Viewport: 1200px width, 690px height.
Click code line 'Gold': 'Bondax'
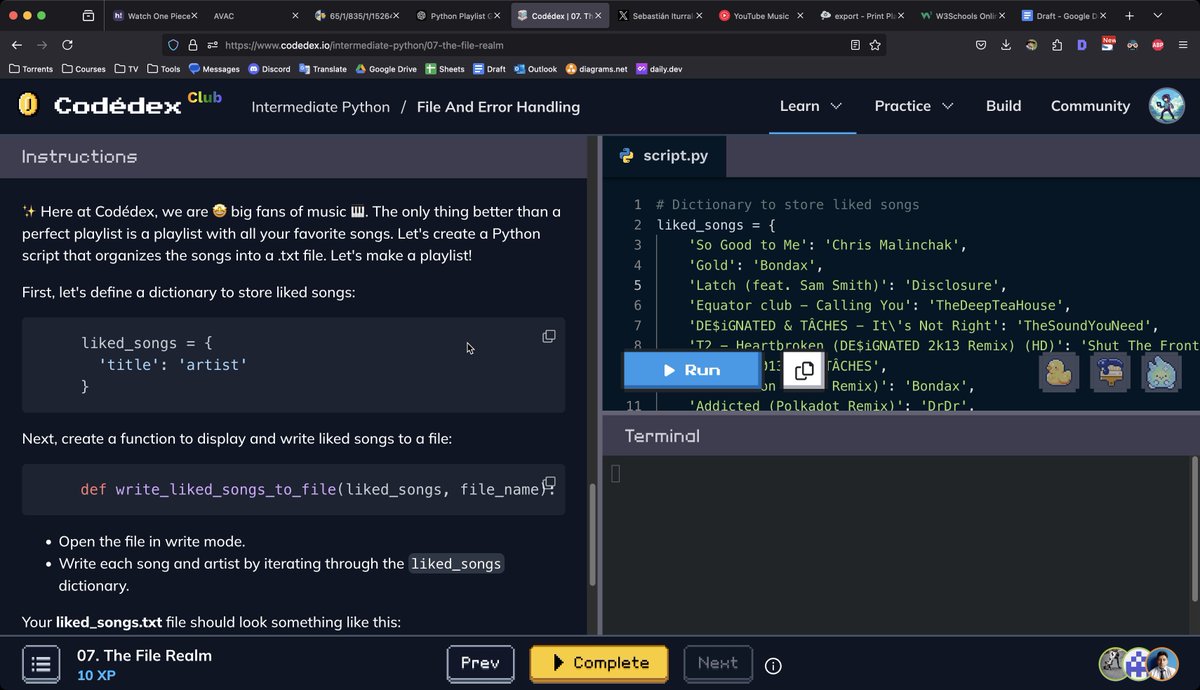755,265
